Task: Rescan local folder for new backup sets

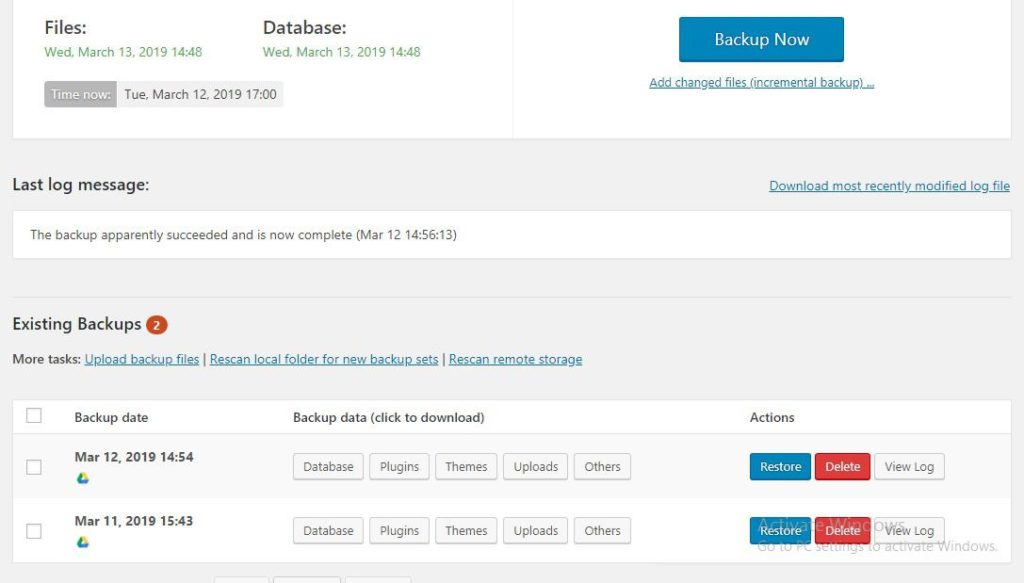Action: 324,359
